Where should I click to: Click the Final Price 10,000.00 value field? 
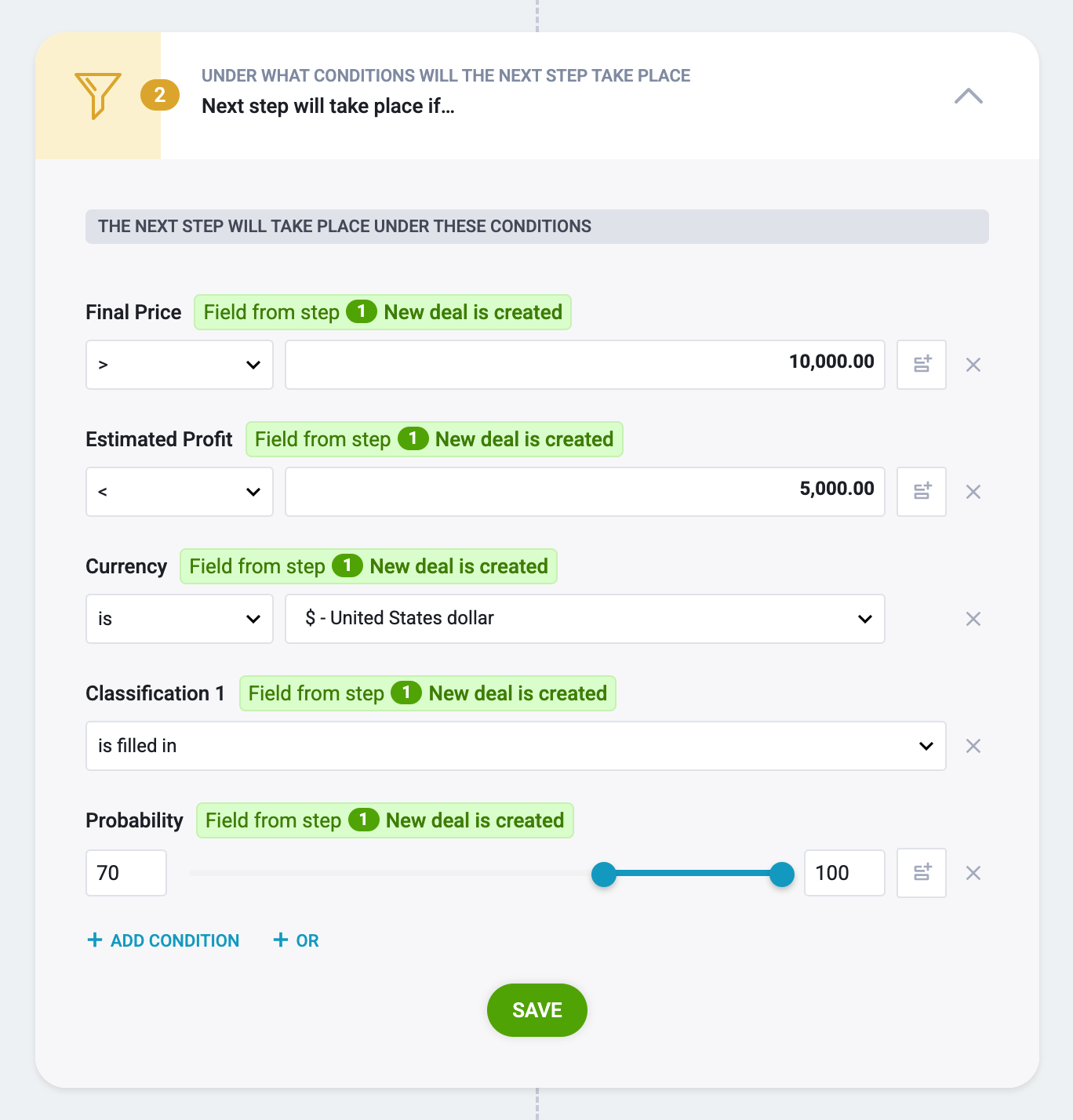[585, 365]
